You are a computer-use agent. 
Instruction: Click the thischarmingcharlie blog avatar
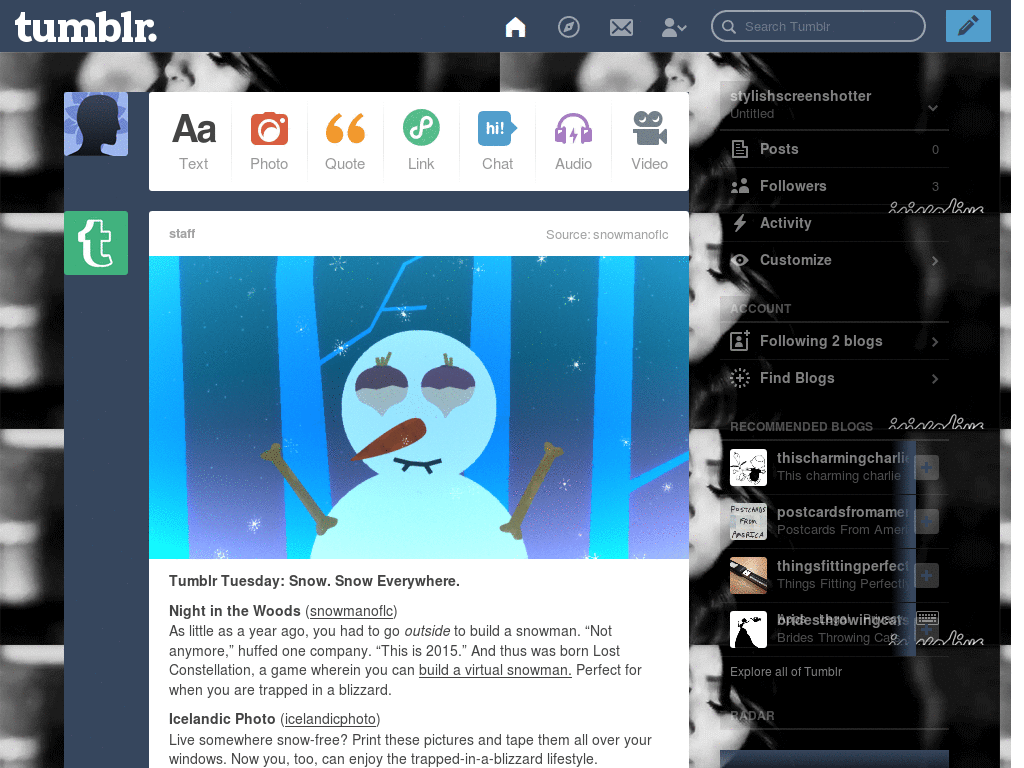(748, 467)
